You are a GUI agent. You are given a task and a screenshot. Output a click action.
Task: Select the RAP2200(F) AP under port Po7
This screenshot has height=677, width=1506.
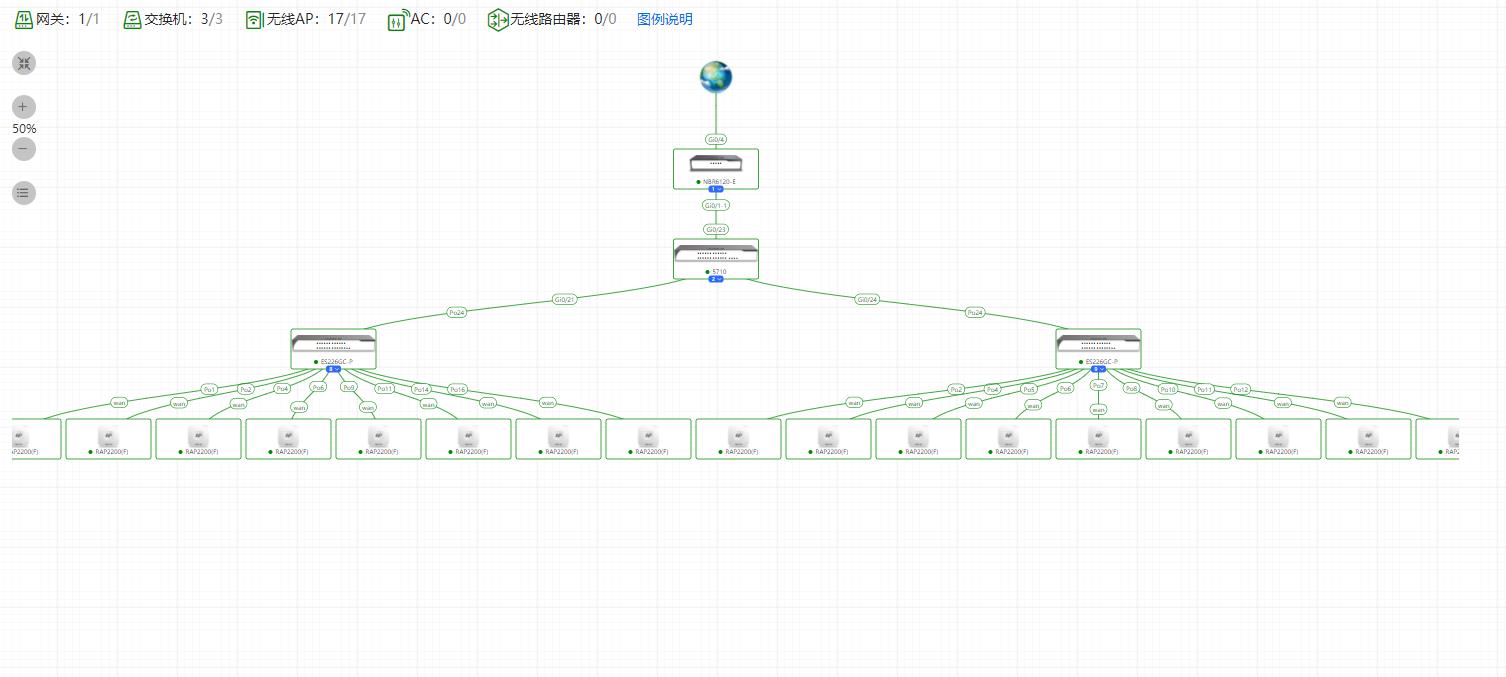point(1098,438)
